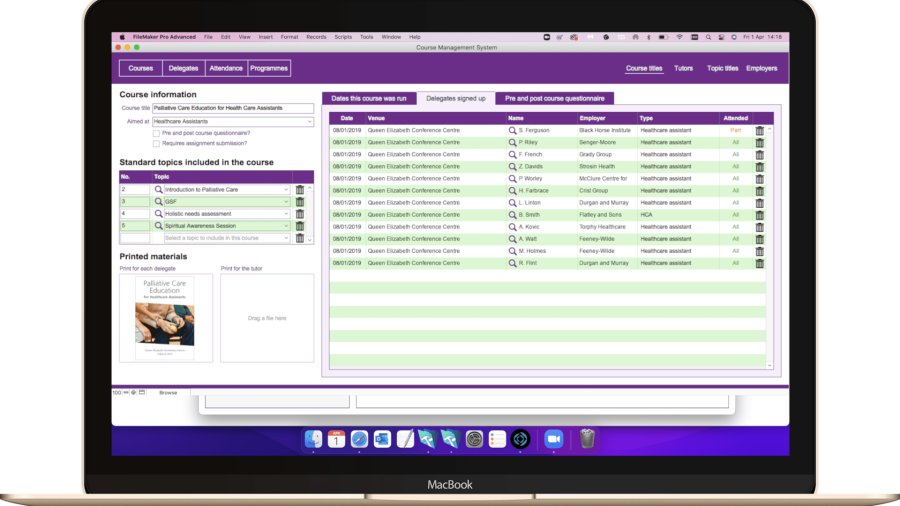Click magnifier icon beside B. Smith
The width and height of the screenshot is (900, 506).
pyautogui.click(x=513, y=215)
